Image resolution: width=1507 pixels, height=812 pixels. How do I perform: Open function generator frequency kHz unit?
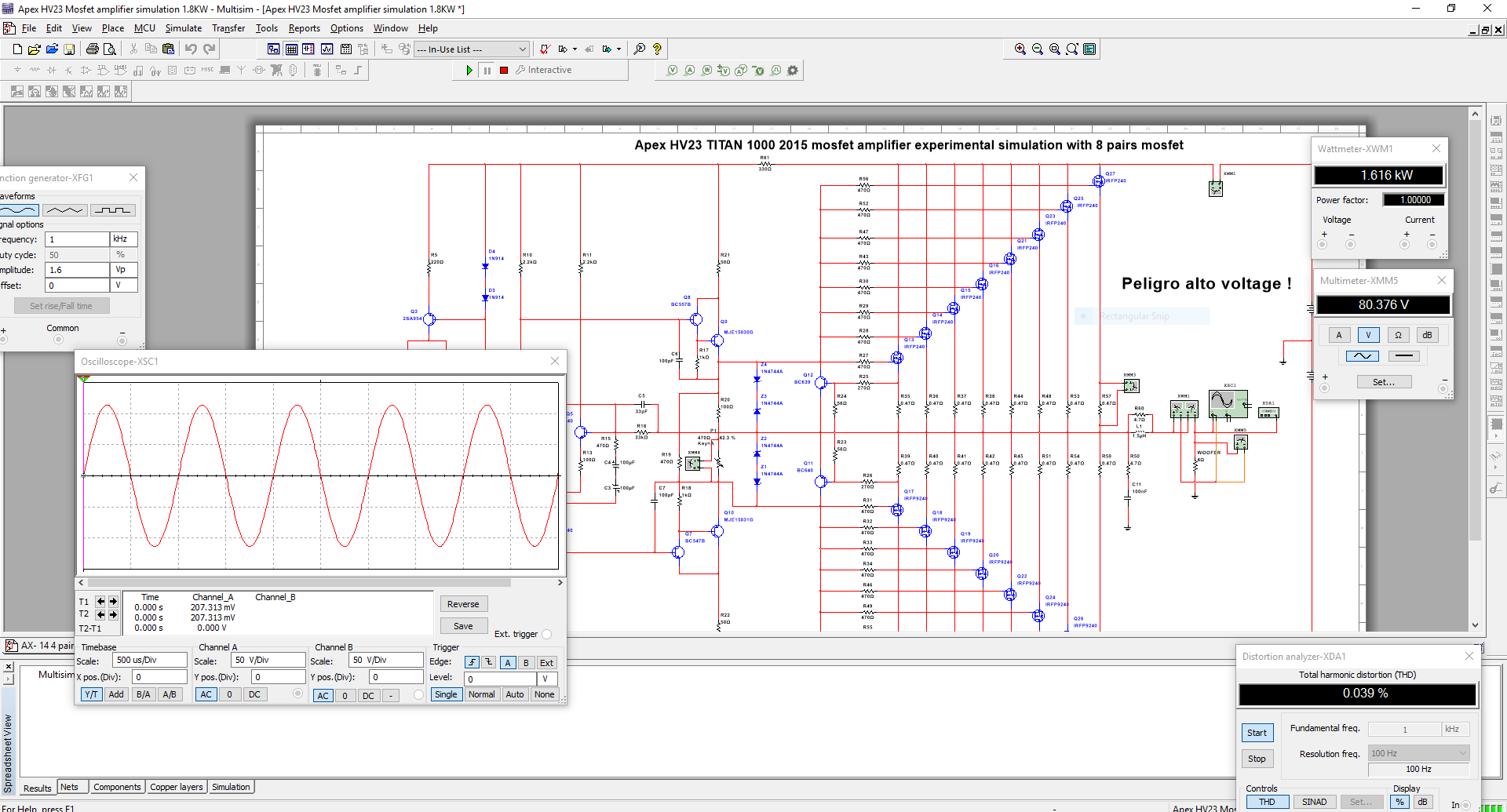coord(124,239)
